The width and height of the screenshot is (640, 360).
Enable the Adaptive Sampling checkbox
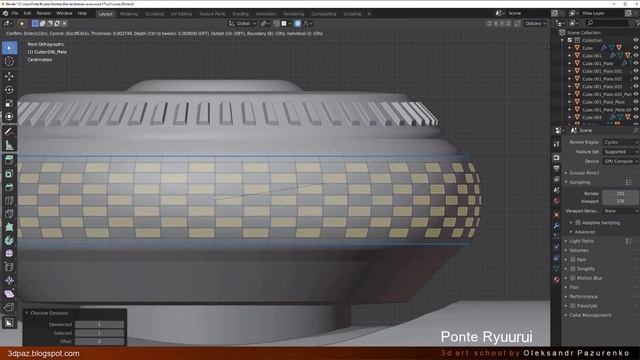[x=578, y=223]
